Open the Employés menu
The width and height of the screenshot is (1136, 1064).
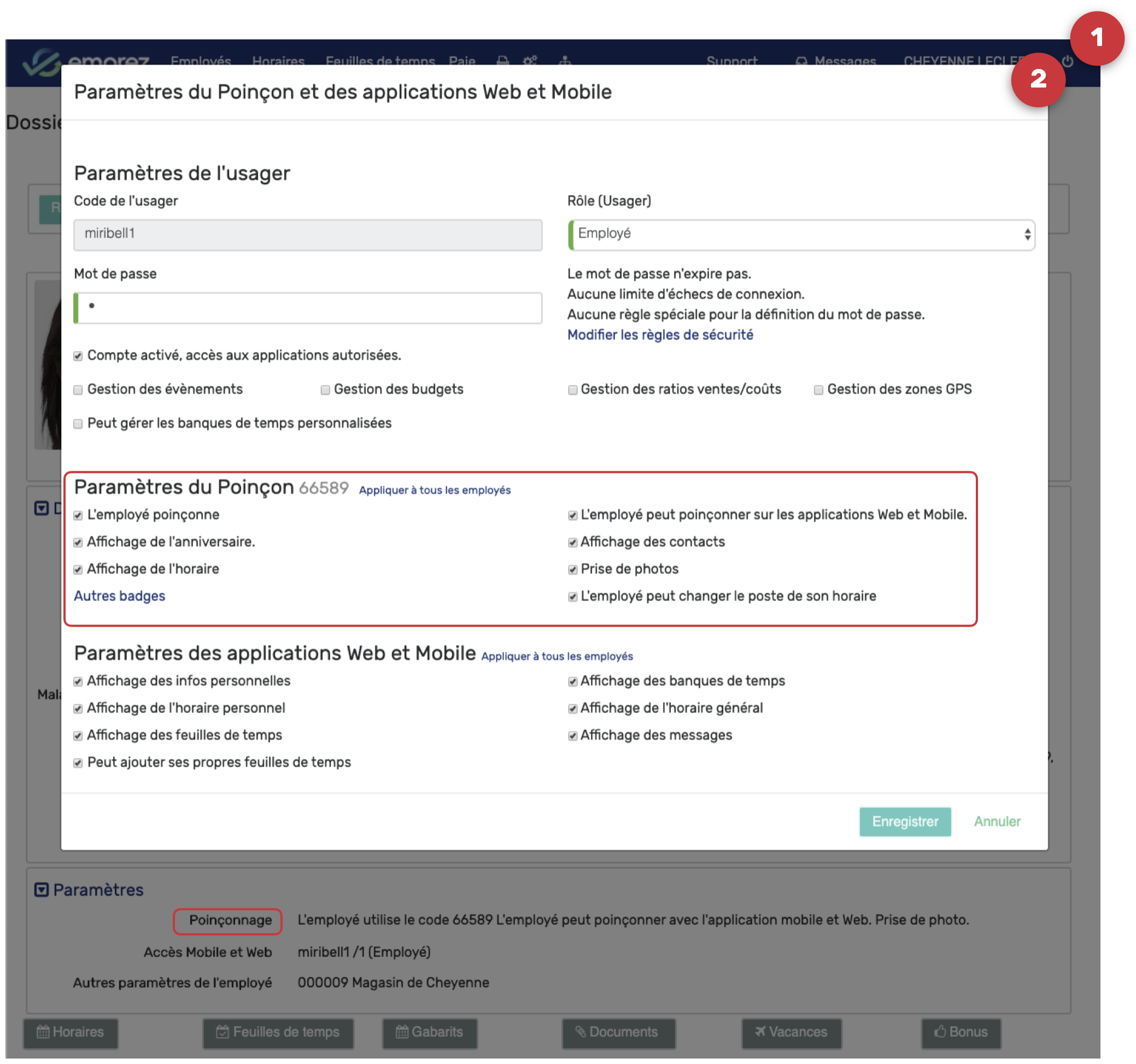201,61
